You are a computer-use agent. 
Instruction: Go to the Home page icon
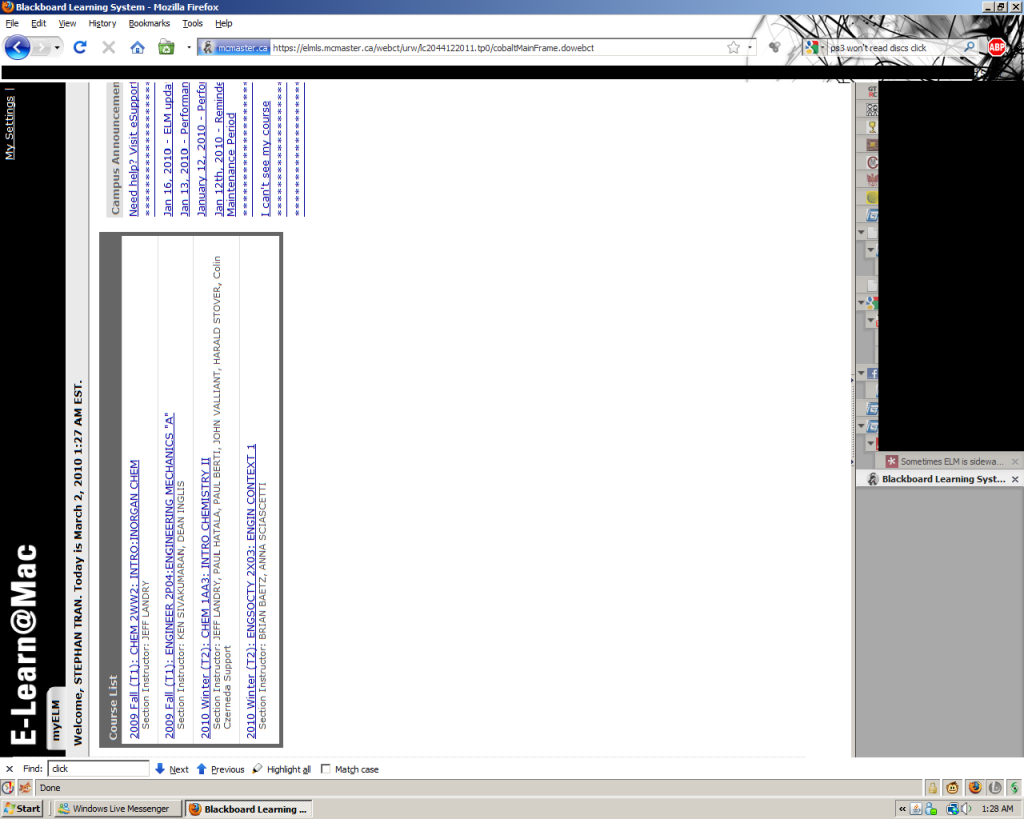point(137,48)
